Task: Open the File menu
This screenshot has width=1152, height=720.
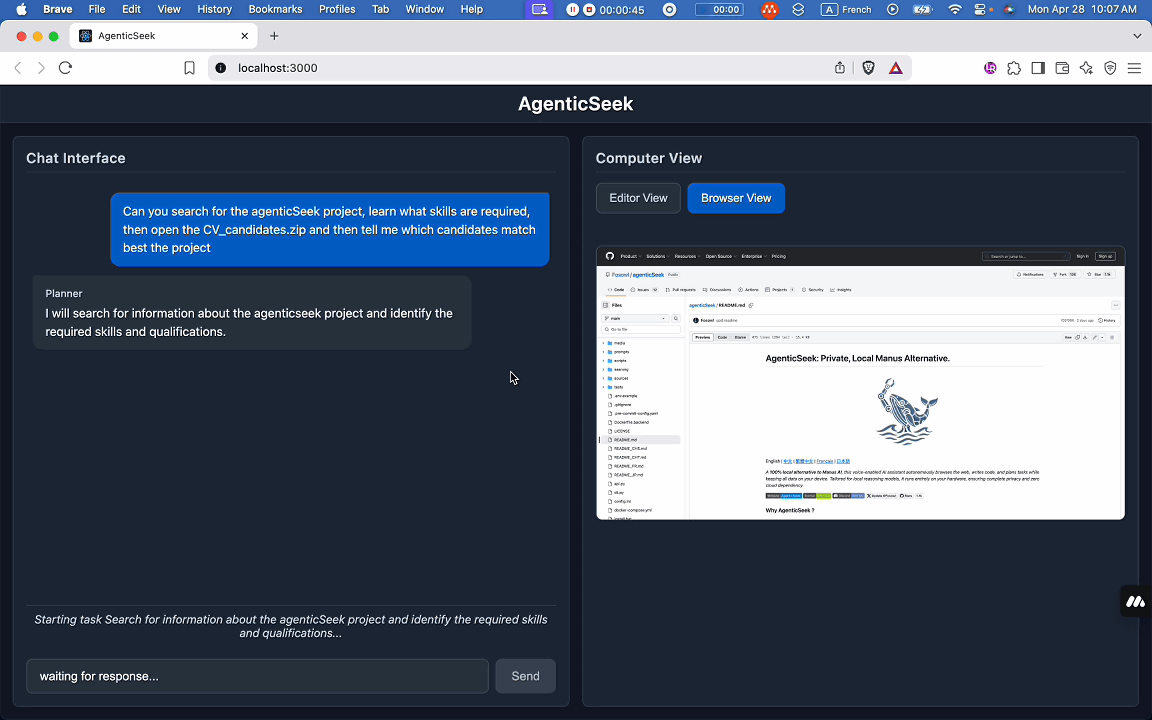Action: click(96, 10)
